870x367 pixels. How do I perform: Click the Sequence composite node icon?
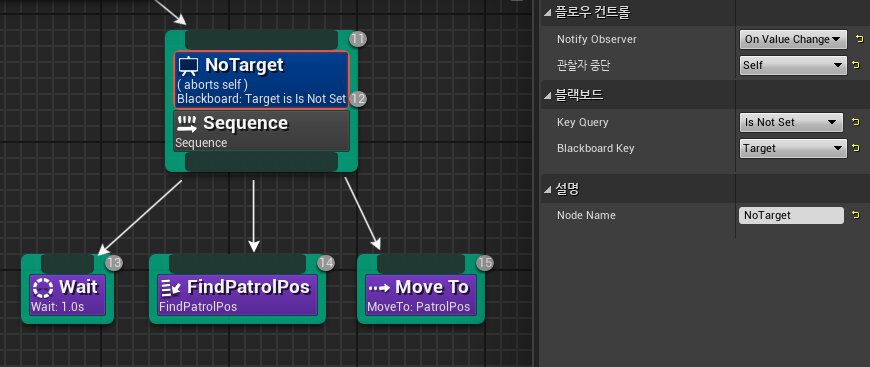(x=187, y=123)
